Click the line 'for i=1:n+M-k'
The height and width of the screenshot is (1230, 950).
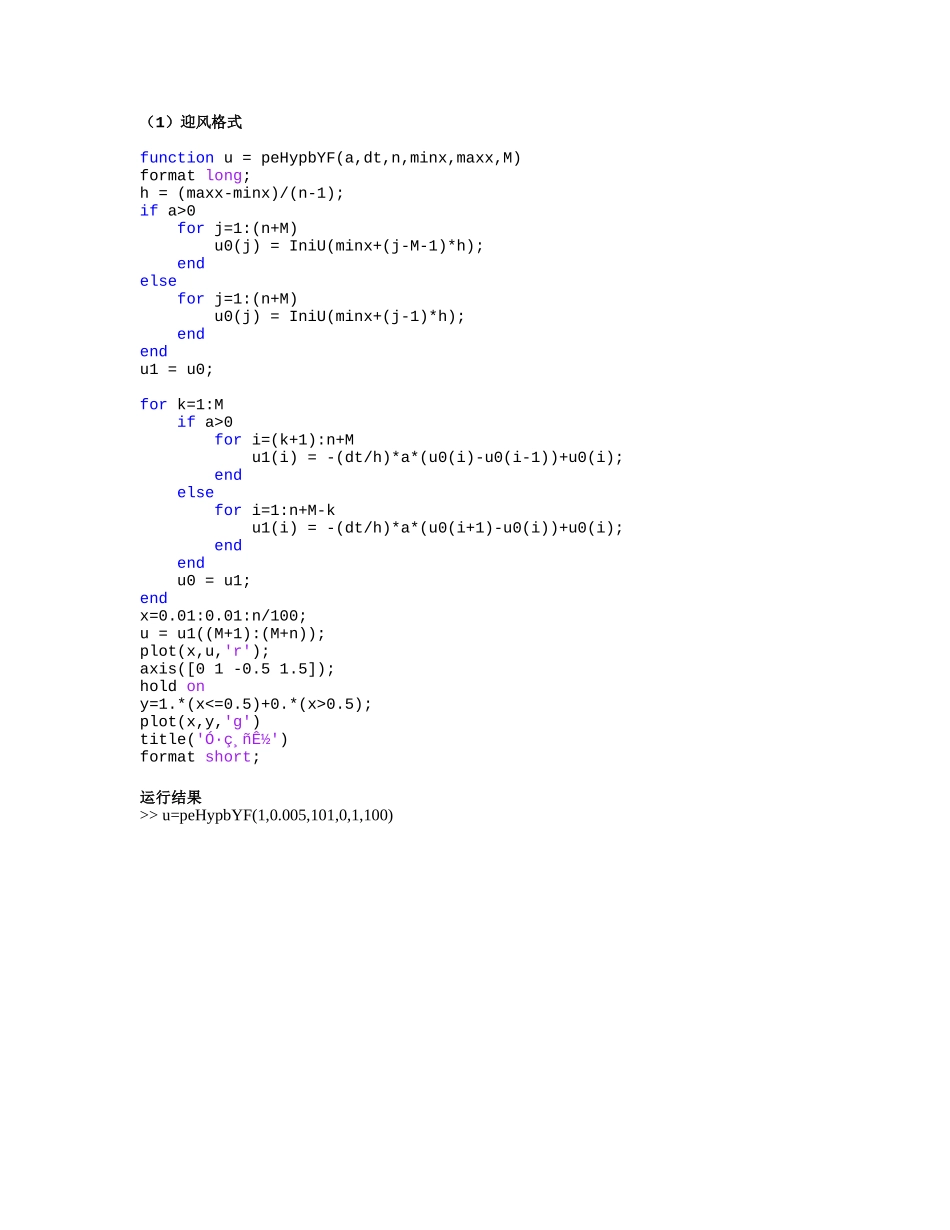click(275, 510)
